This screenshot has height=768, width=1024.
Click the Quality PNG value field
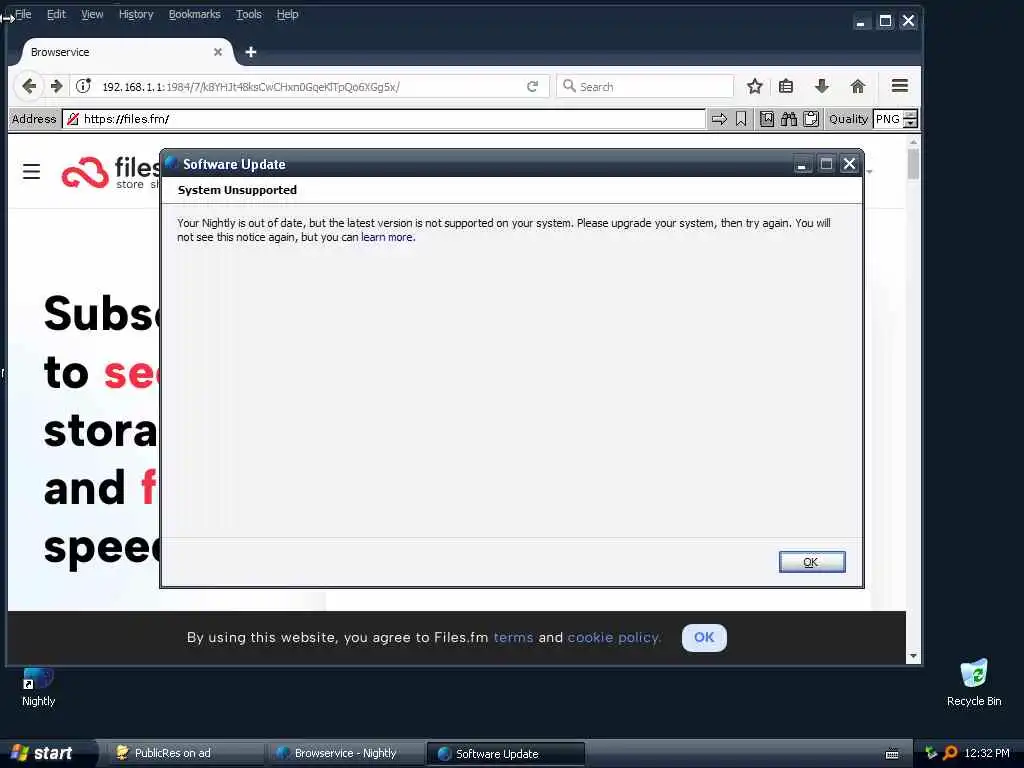coord(888,119)
